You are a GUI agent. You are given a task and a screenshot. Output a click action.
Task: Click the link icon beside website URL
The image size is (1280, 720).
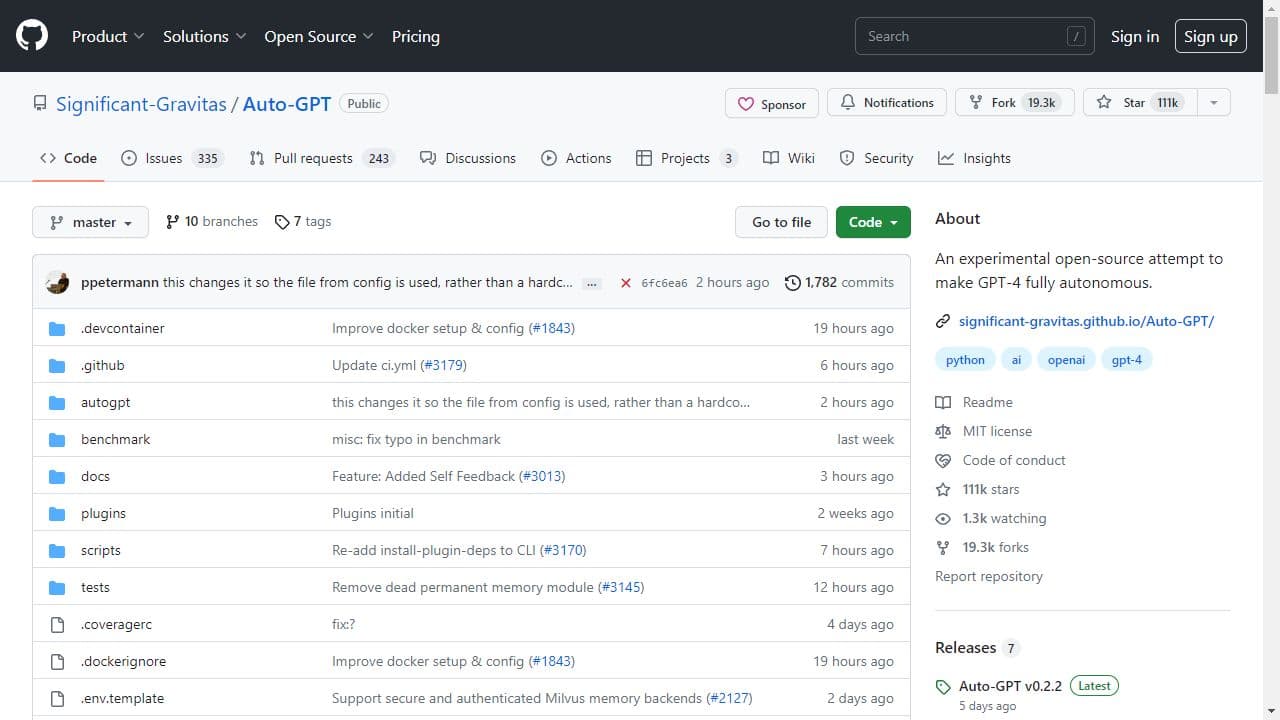(x=942, y=321)
